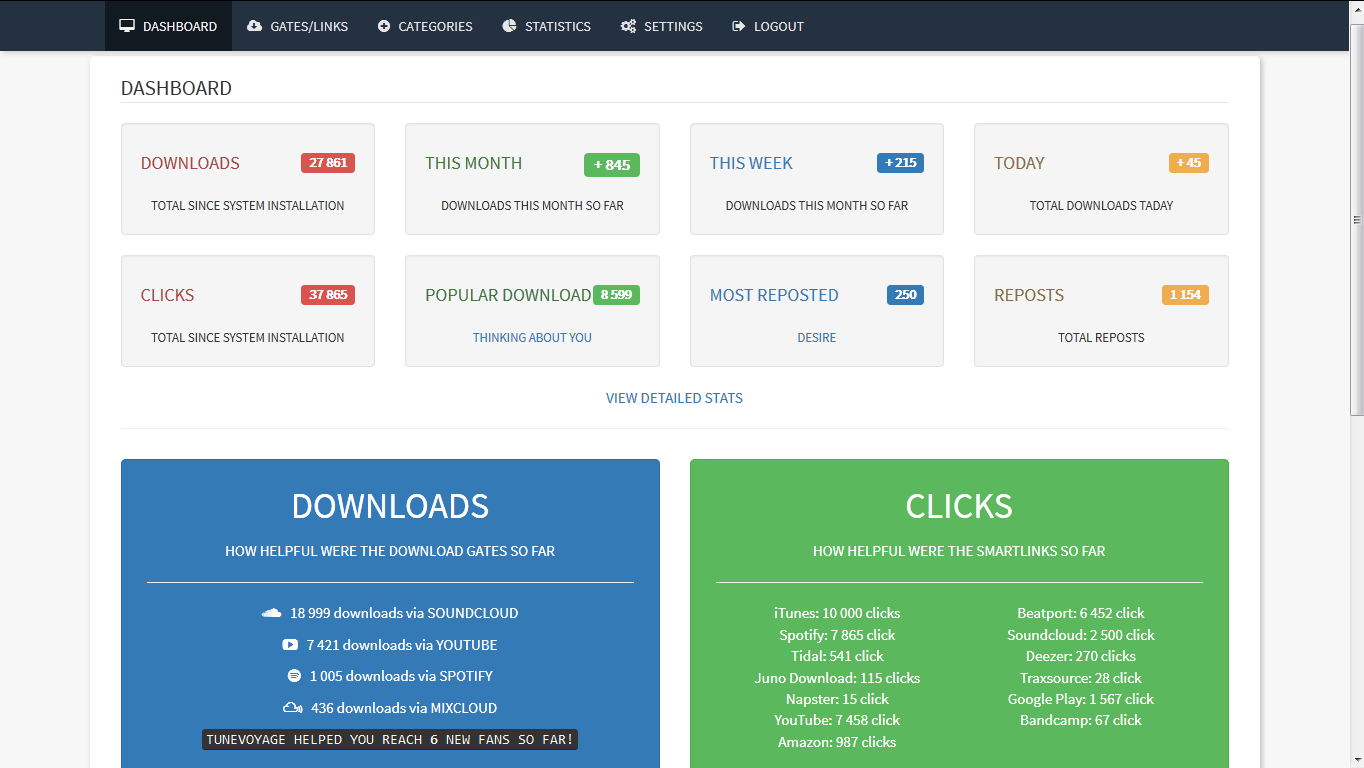Open the View Detailed Stats link
The image size is (1364, 768).
(x=674, y=398)
